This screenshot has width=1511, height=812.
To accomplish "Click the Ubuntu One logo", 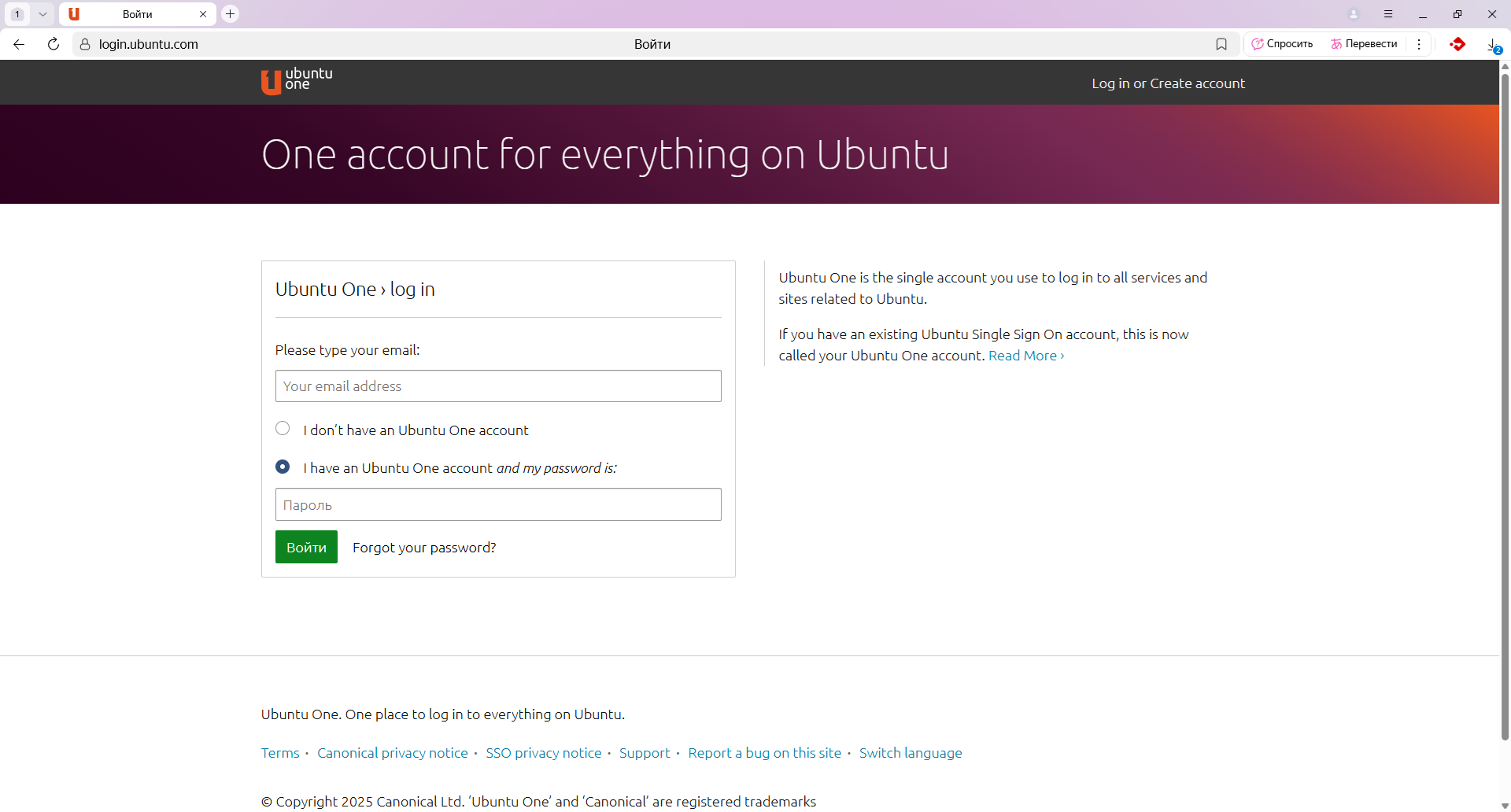I will pos(297,81).
